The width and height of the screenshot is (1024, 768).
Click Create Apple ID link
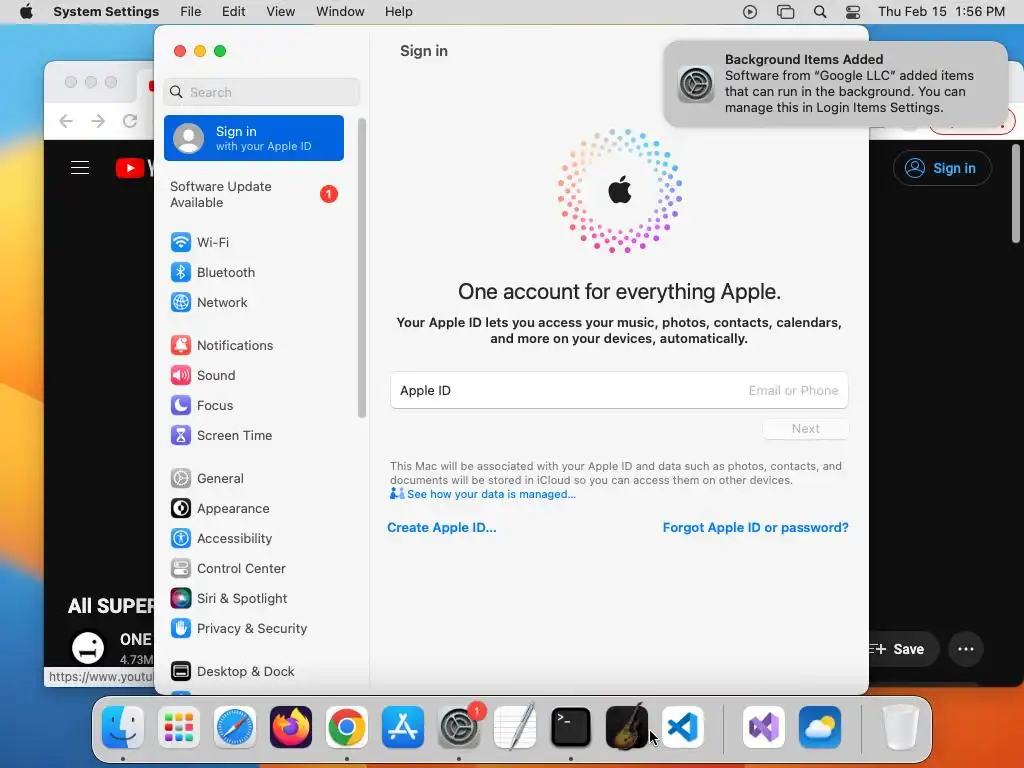pos(441,528)
